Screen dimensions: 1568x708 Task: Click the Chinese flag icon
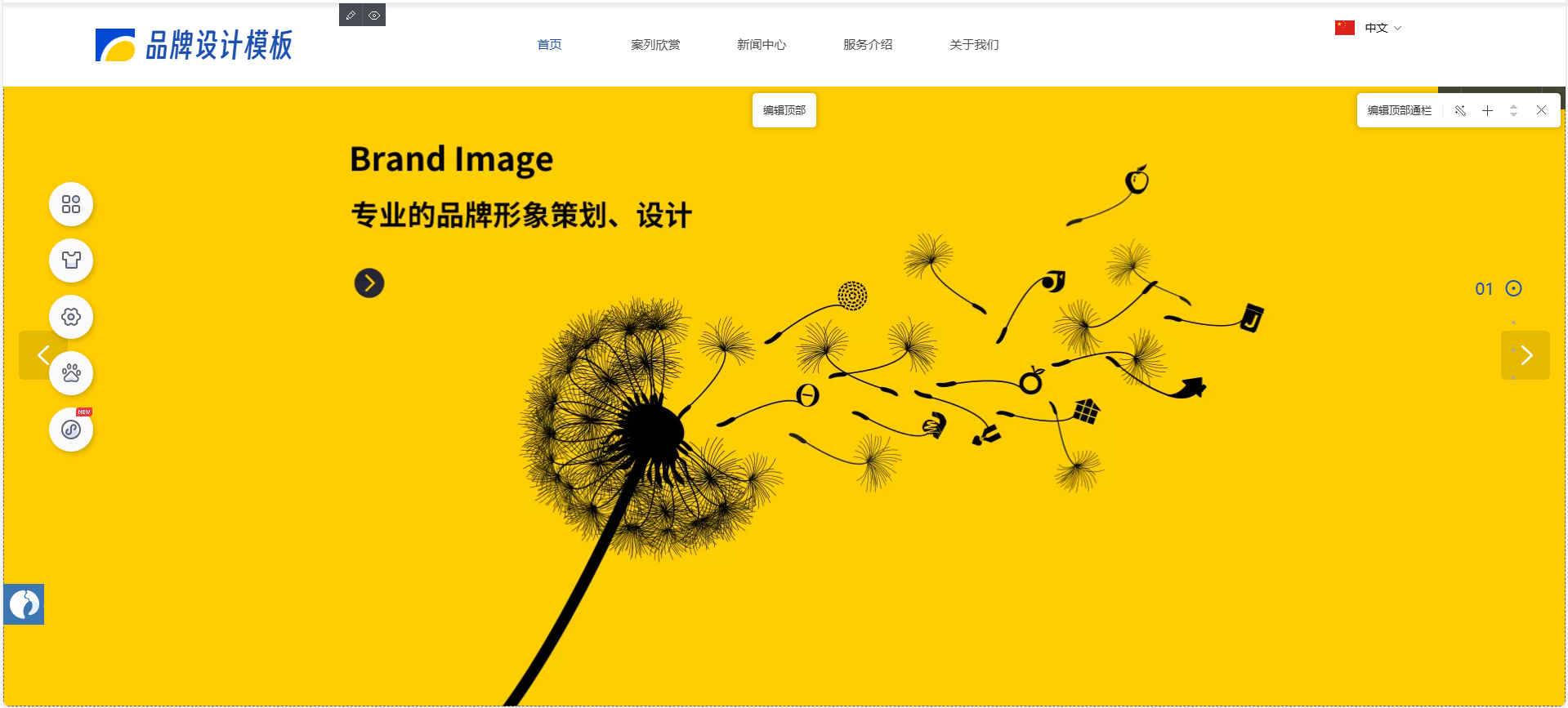click(1345, 28)
